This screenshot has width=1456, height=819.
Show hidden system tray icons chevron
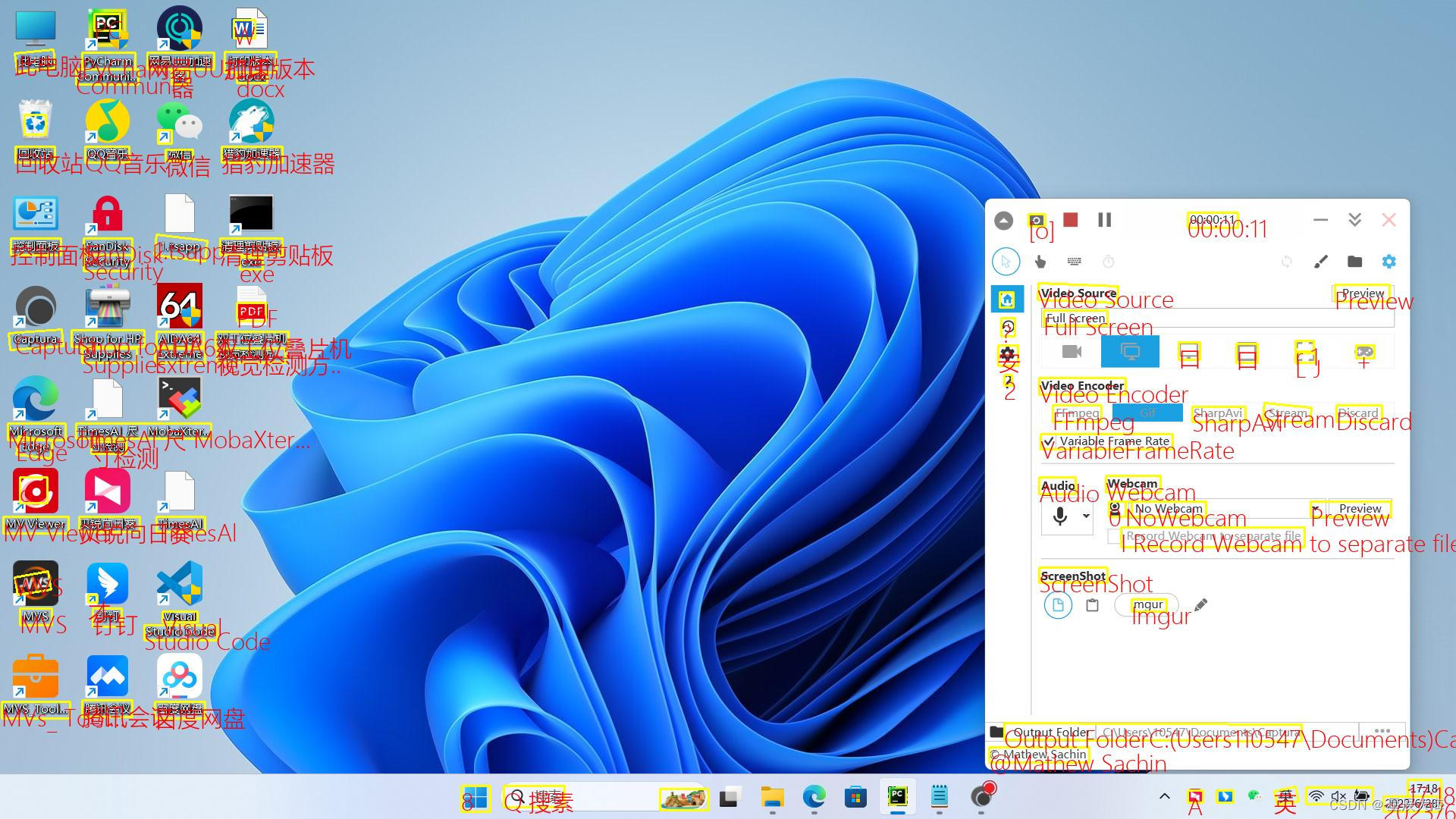click(1165, 796)
